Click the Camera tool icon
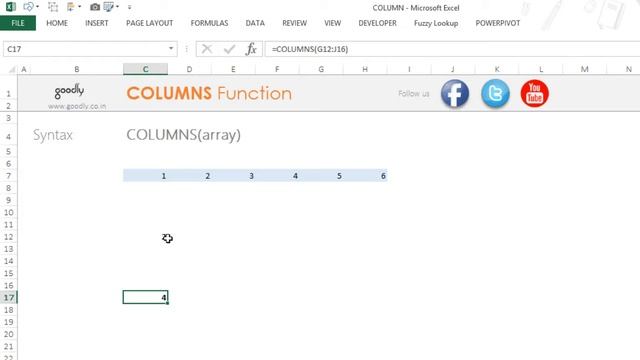This screenshot has height=360, width=640. tap(95, 7)
